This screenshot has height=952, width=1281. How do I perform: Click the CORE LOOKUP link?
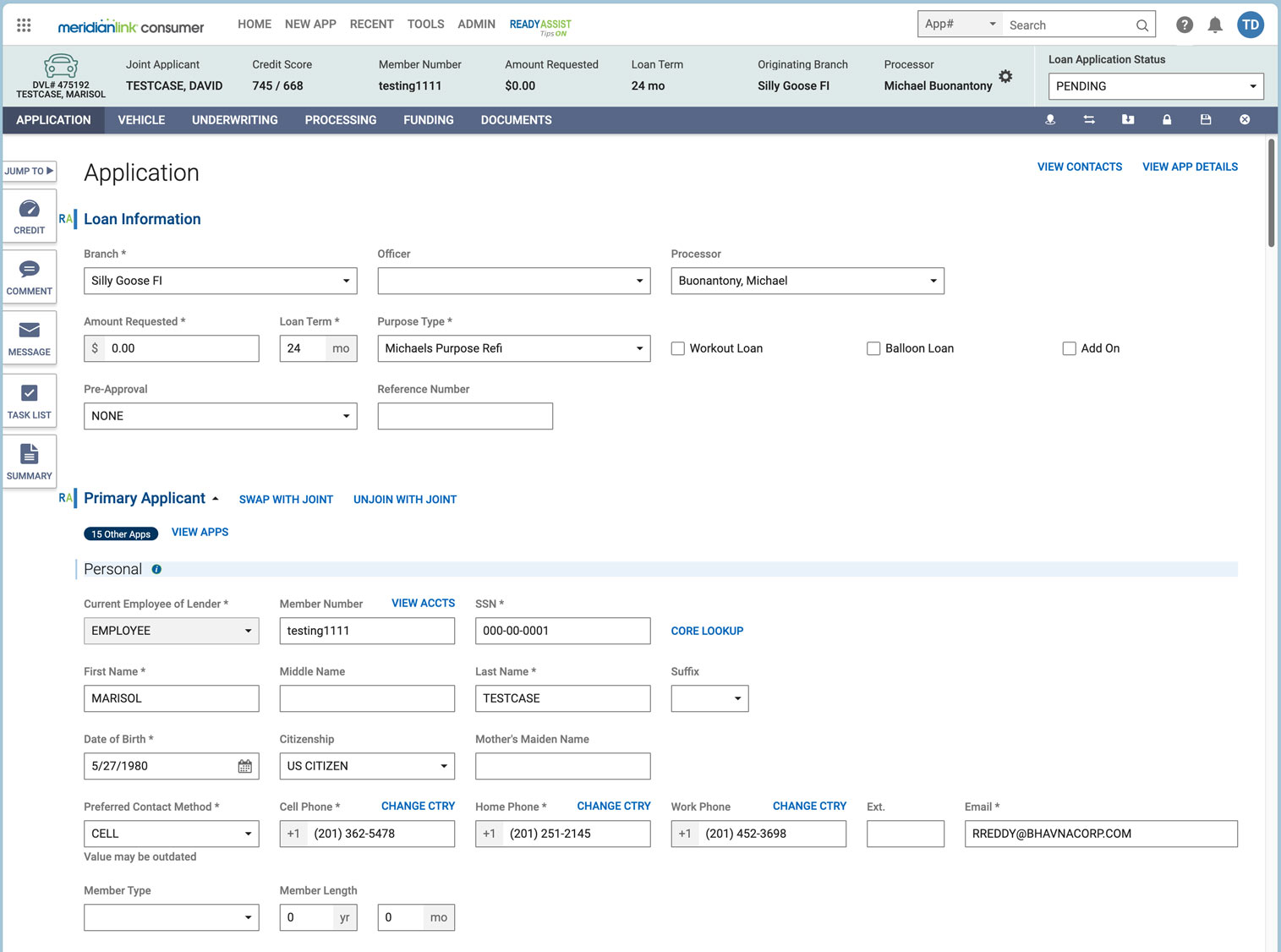tap(707, 631)
